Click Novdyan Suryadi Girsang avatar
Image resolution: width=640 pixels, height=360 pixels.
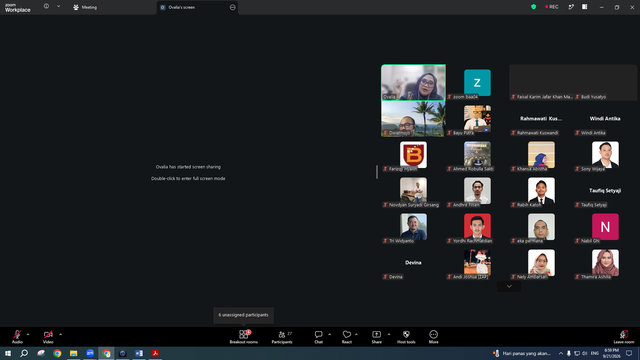pyautogui.click(x=413, y=191)
